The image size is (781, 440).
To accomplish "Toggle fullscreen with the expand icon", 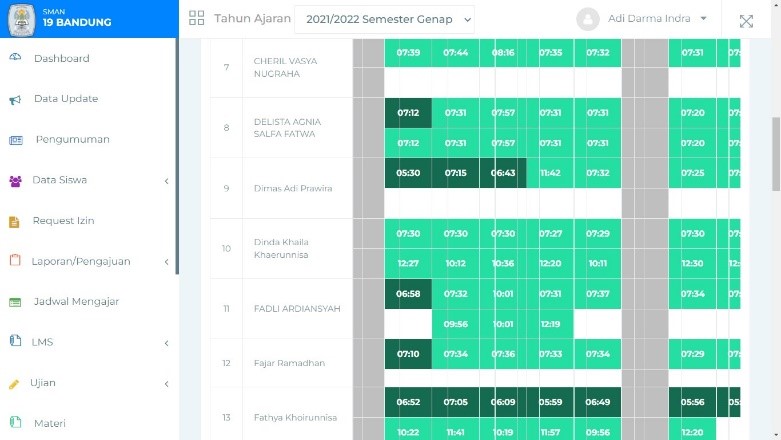I will point(746,20).
